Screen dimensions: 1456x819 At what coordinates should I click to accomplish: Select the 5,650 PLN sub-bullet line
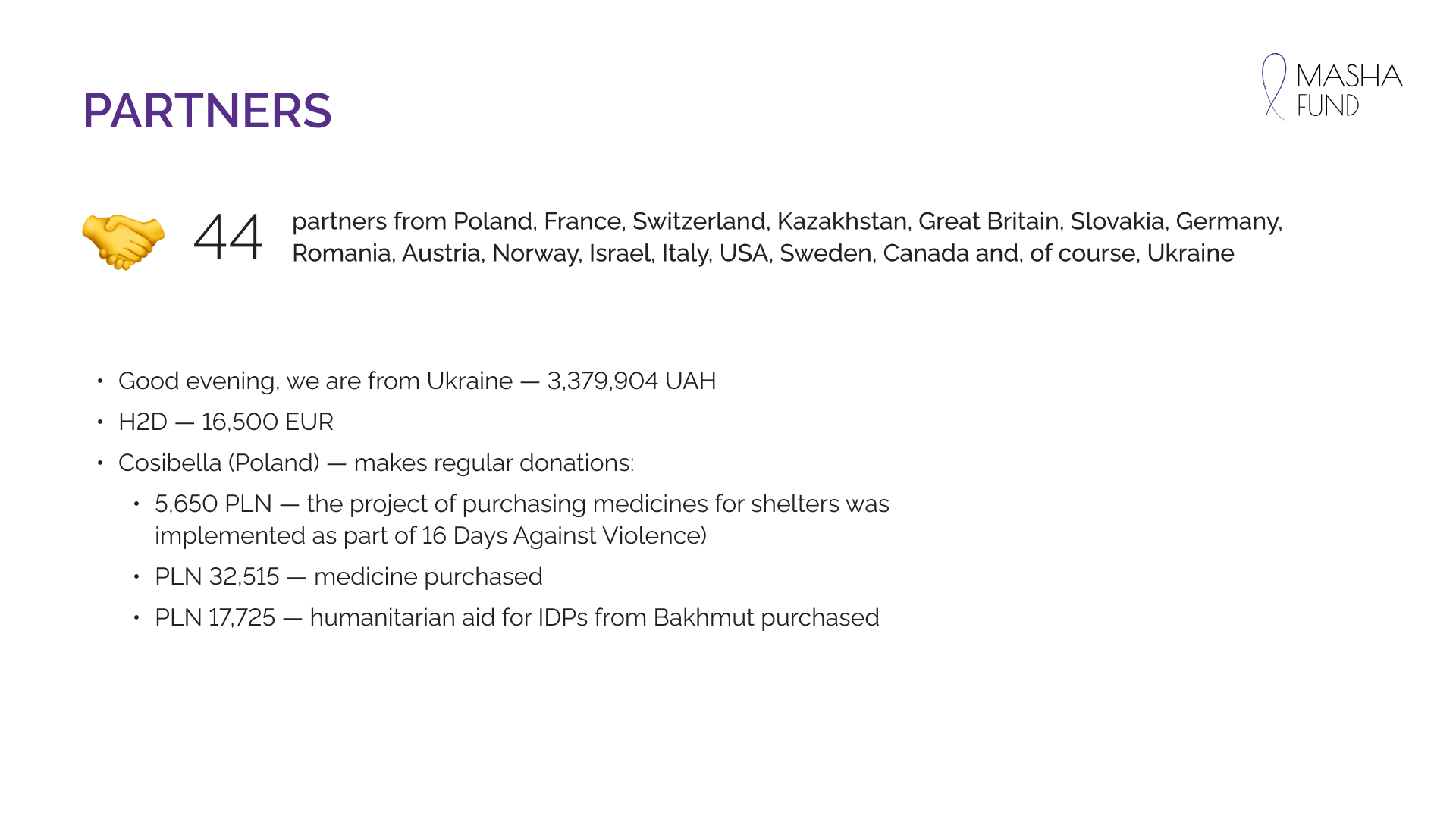point(521,504)
